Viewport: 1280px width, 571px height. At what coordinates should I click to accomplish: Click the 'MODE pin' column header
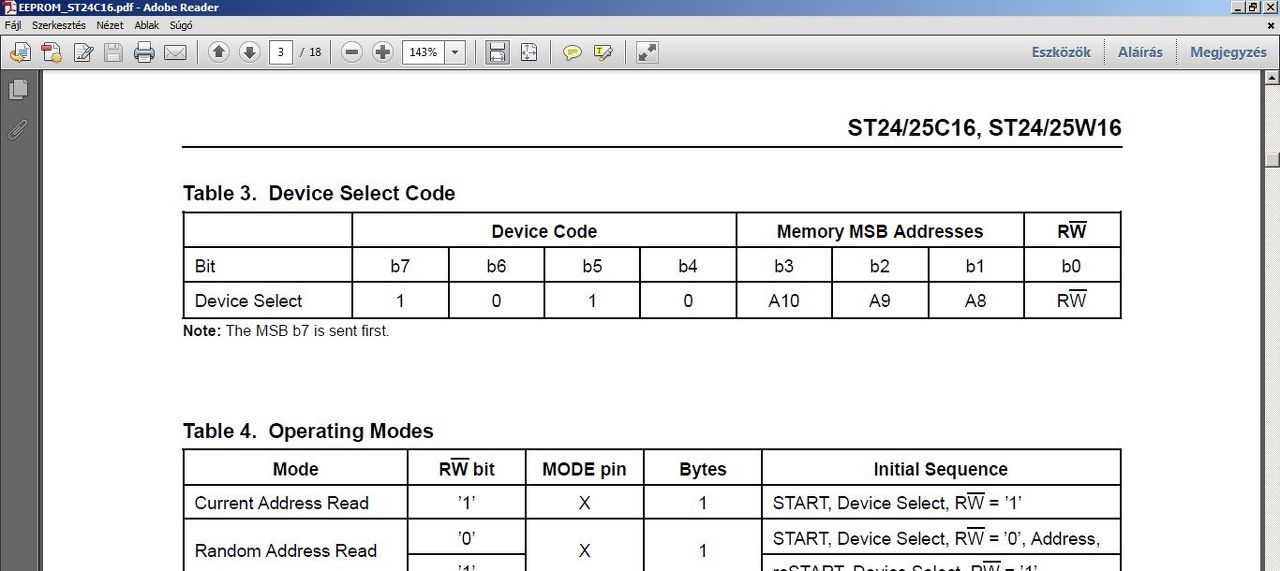click(584, 469)
